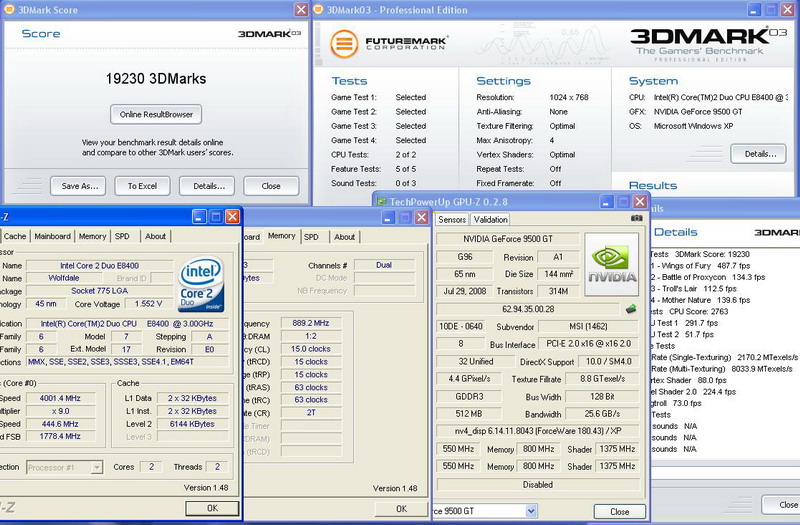Image resolution: width=800 pixels, height=525 pixels.
Task: Click the To Excel button
Action: pyautogui.click(x=142, y=186)
